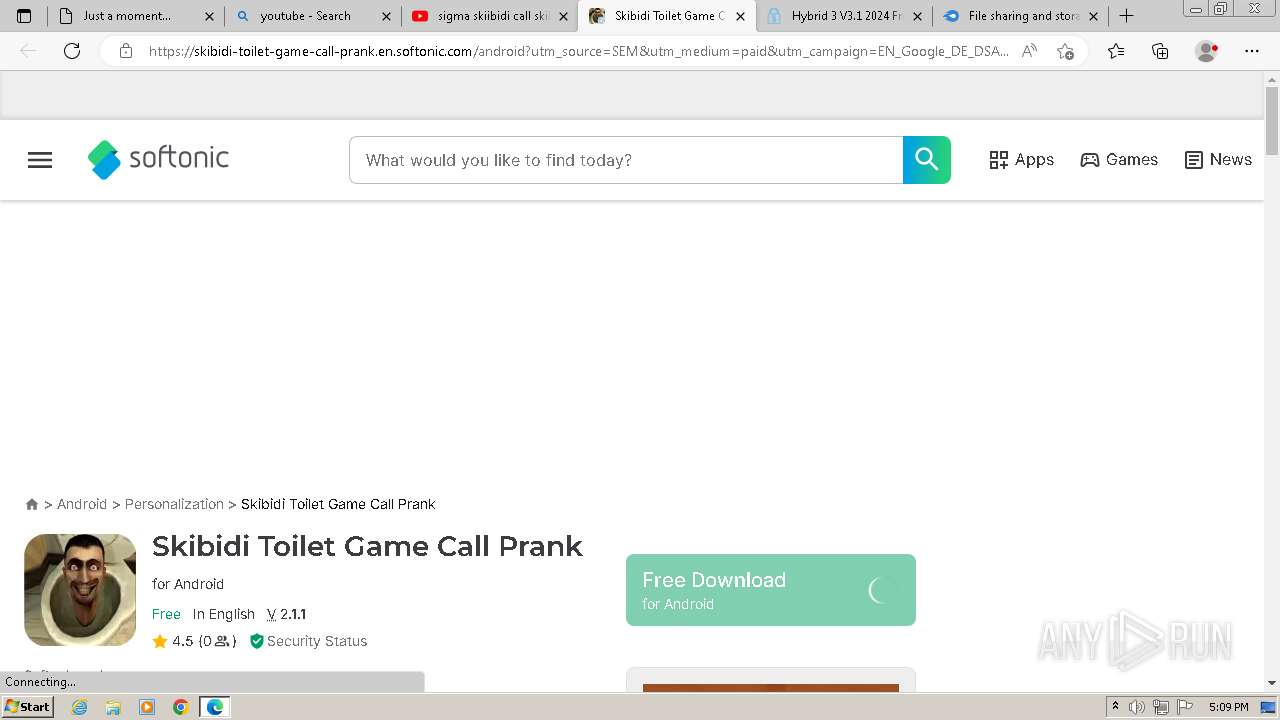The width and height of the screenshot is (1280, 720).
Task: Click the Free Download for Android button
Action: [771, 590]
